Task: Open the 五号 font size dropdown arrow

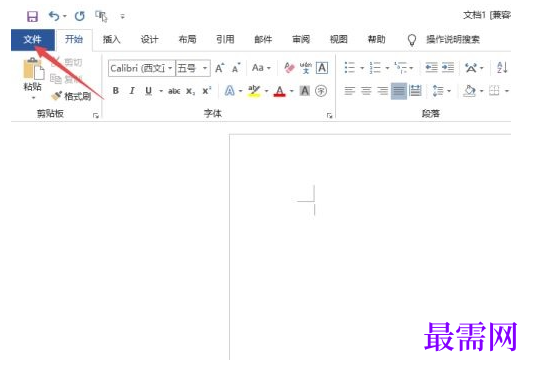Action: click(205, 68)
